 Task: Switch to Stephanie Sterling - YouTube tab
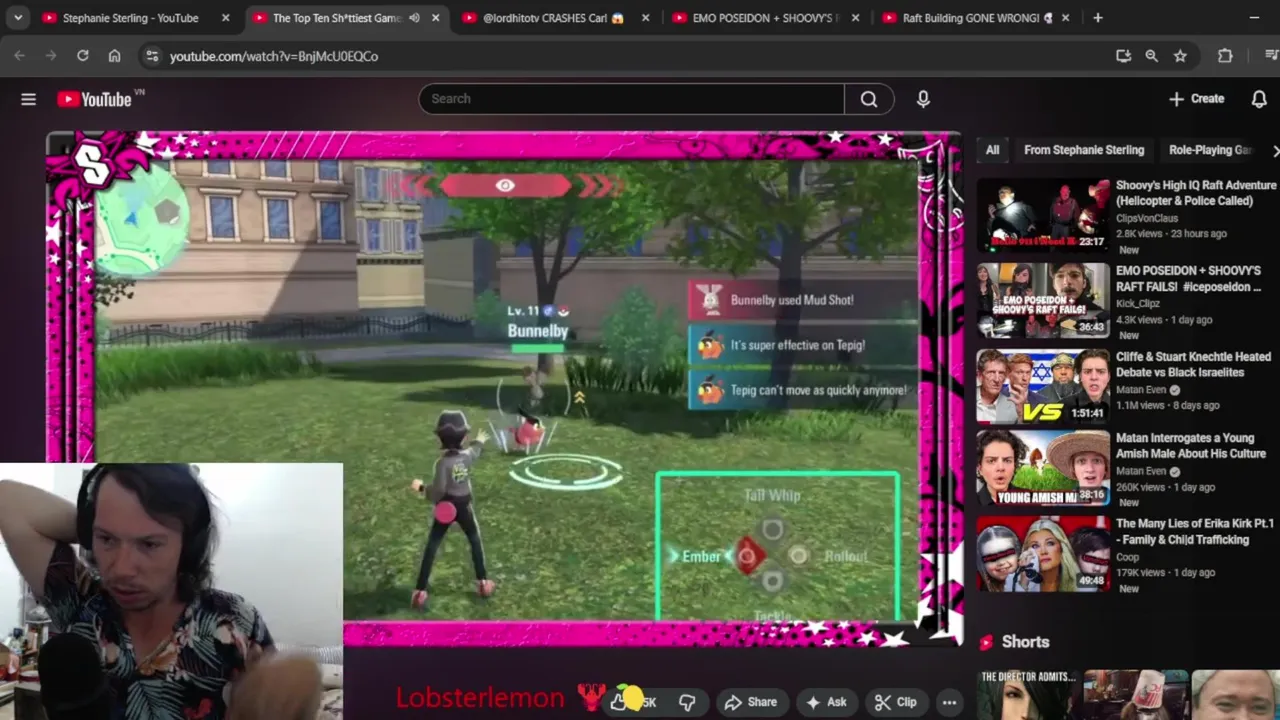click(130, 18)
